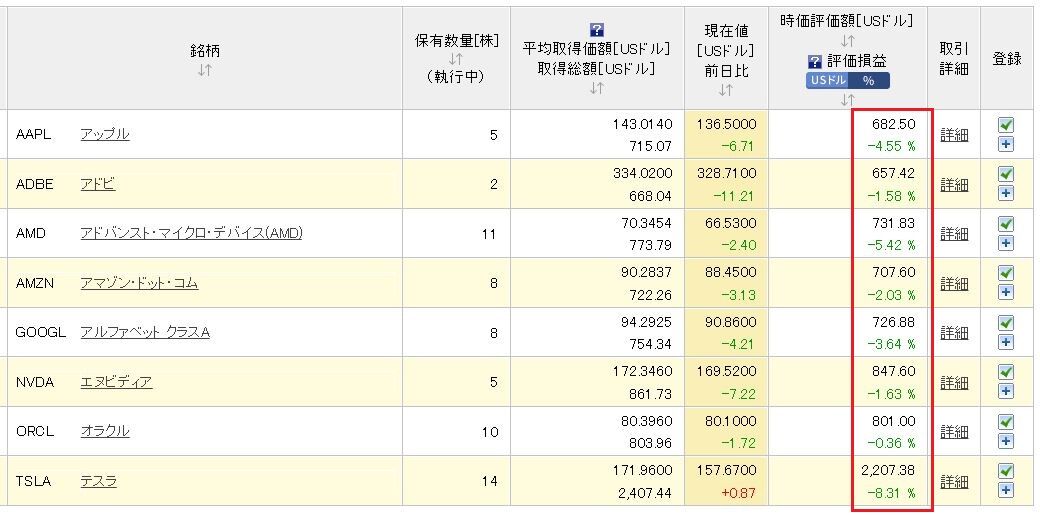Open 詳細 for the AAPL row
The image size is (1040, 515).
point(954,135)
